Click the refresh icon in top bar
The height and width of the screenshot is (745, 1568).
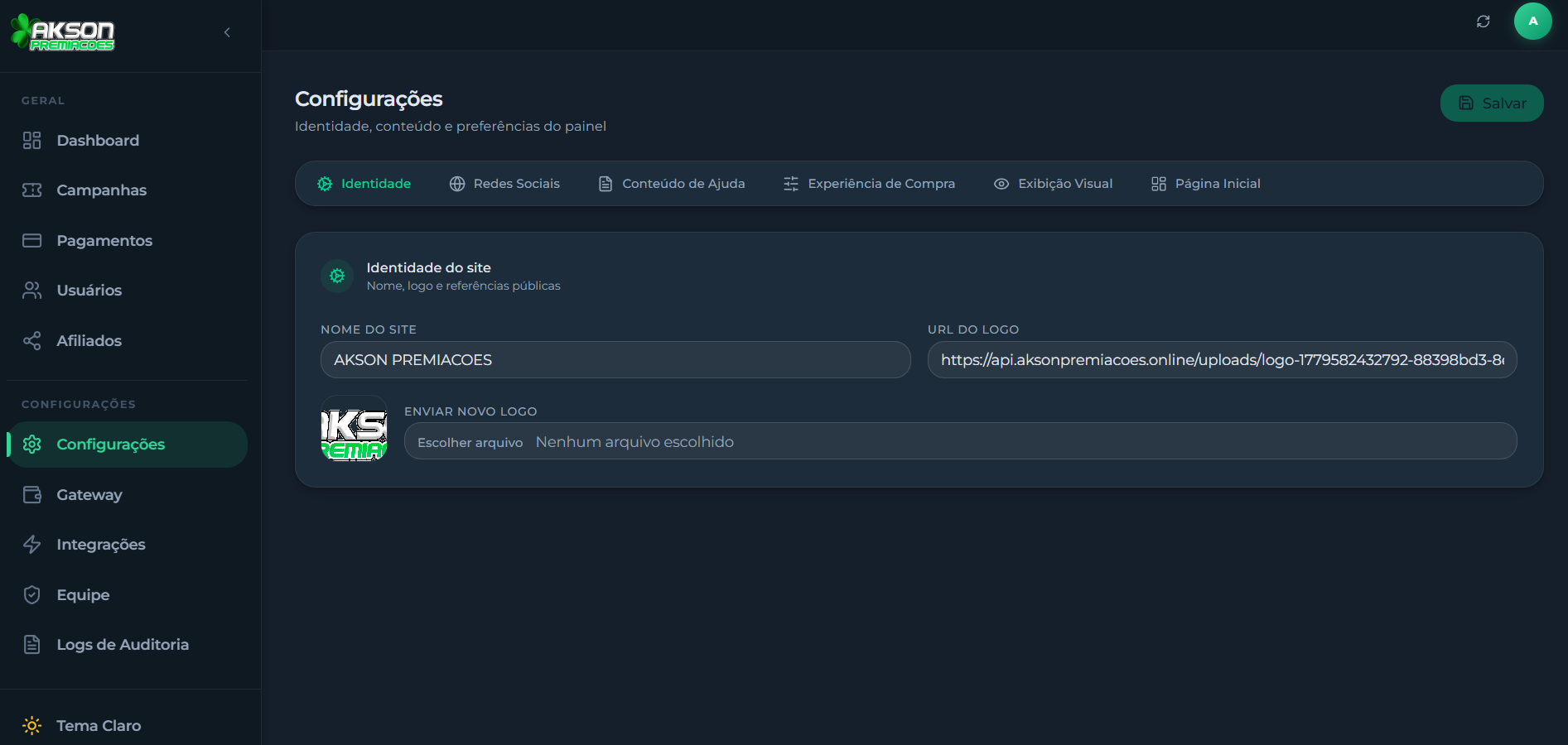pyautogui.click(x=1484, y=22)
